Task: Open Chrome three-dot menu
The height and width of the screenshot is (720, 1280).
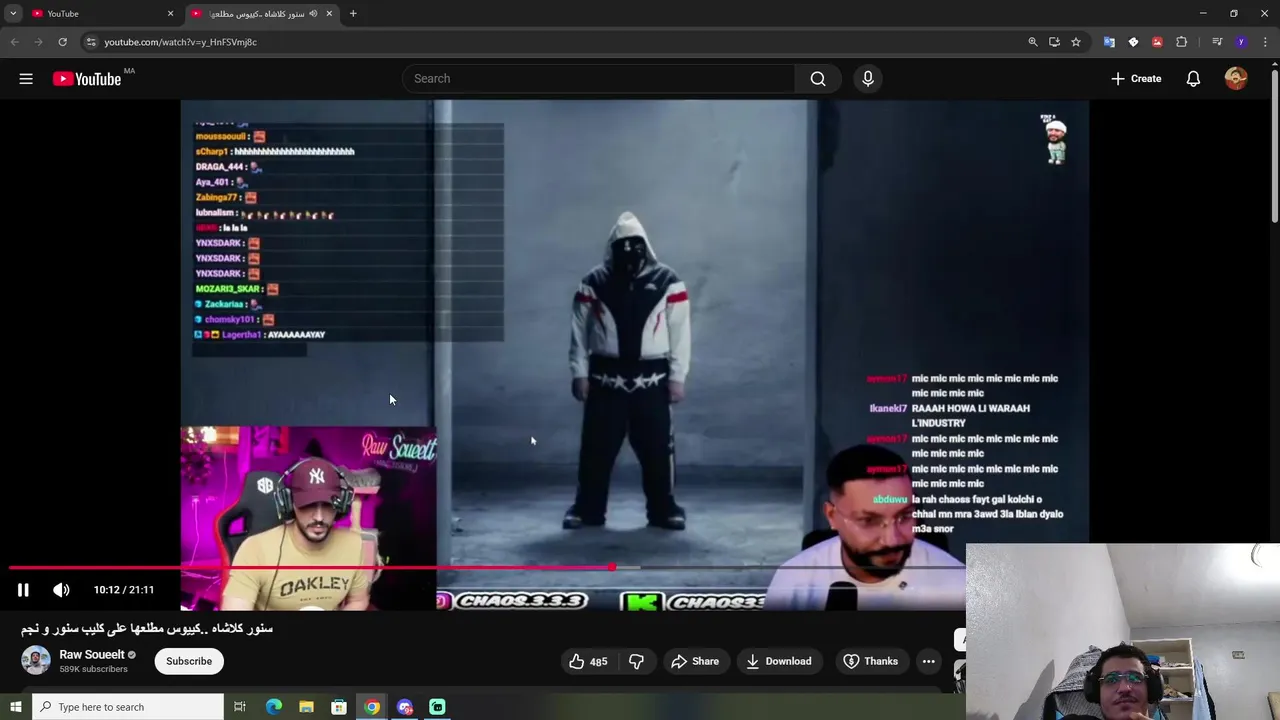Action: tap(1265, 42)
